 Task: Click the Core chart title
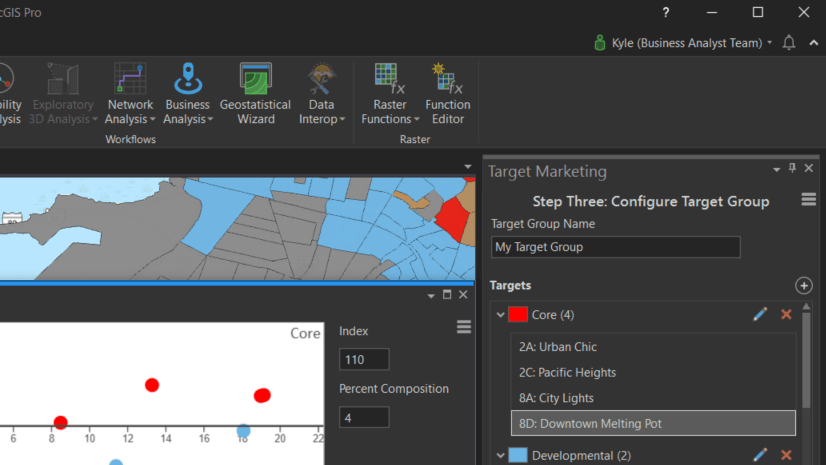(305, 333)
